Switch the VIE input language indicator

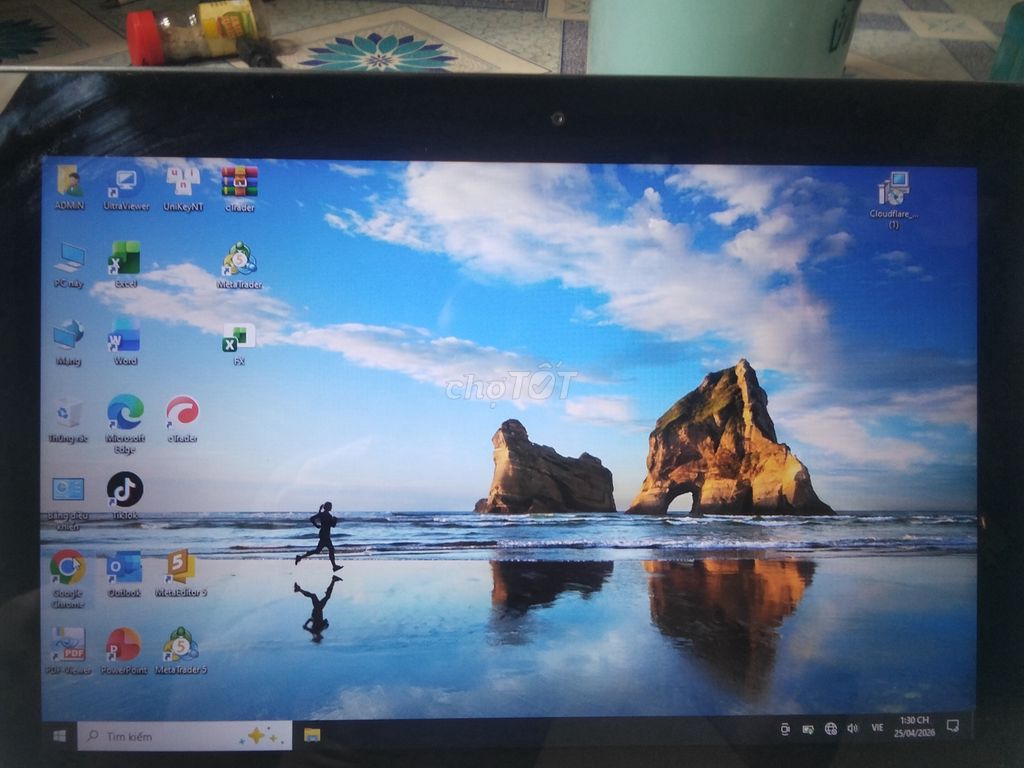tap(877, 728)
